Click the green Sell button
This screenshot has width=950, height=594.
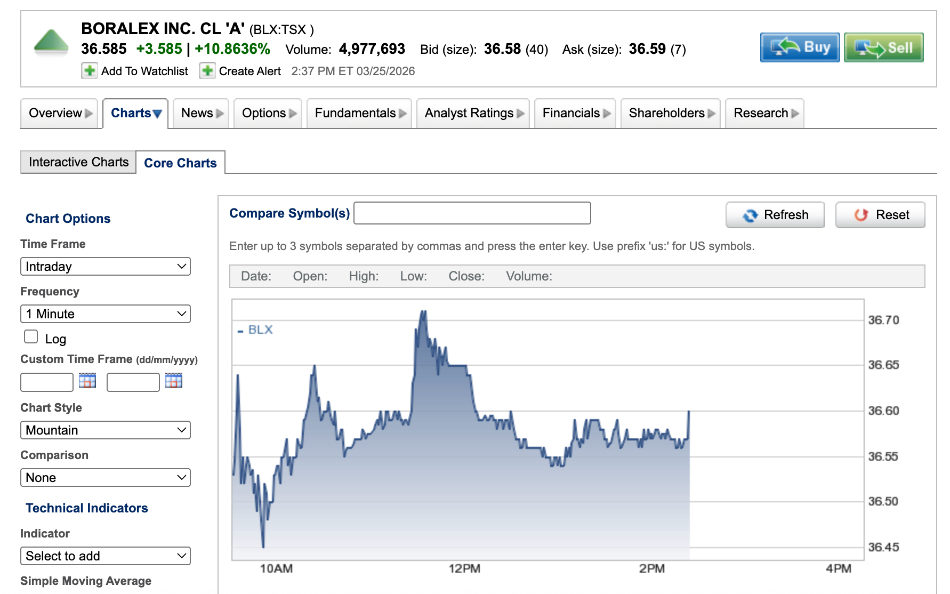click(x=883, y=47)
